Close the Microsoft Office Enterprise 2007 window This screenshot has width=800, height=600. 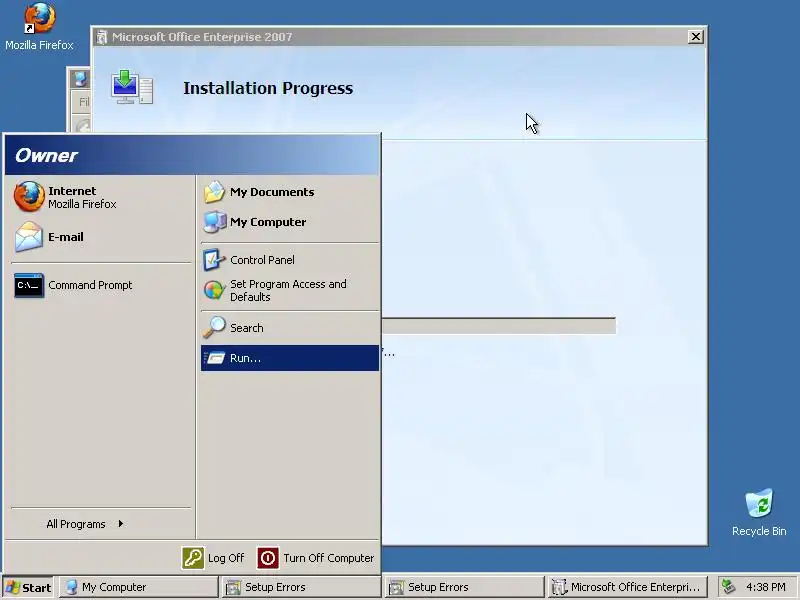point(695,37)
